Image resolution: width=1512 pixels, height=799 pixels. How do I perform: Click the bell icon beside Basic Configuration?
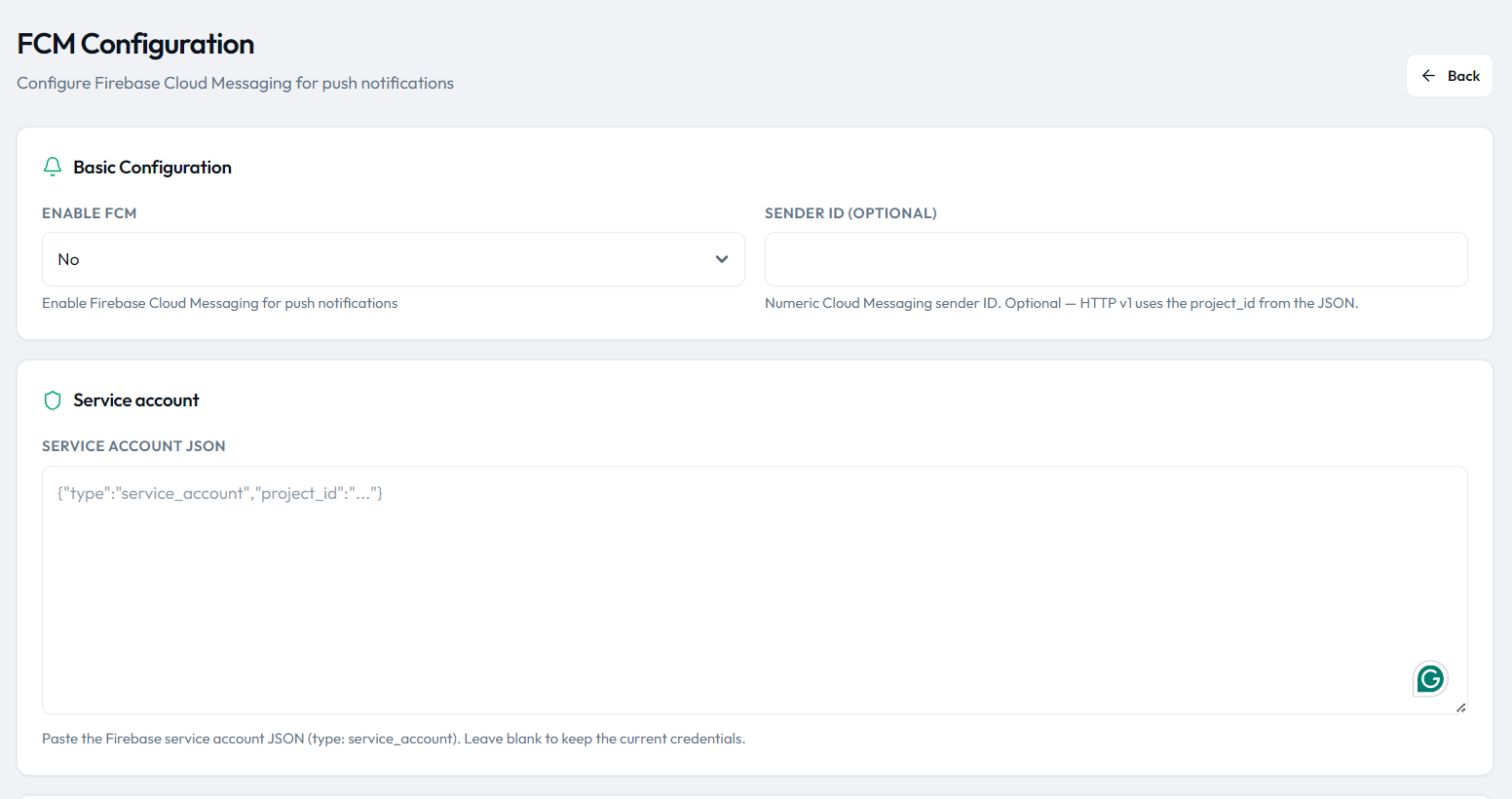coord(53,168)
